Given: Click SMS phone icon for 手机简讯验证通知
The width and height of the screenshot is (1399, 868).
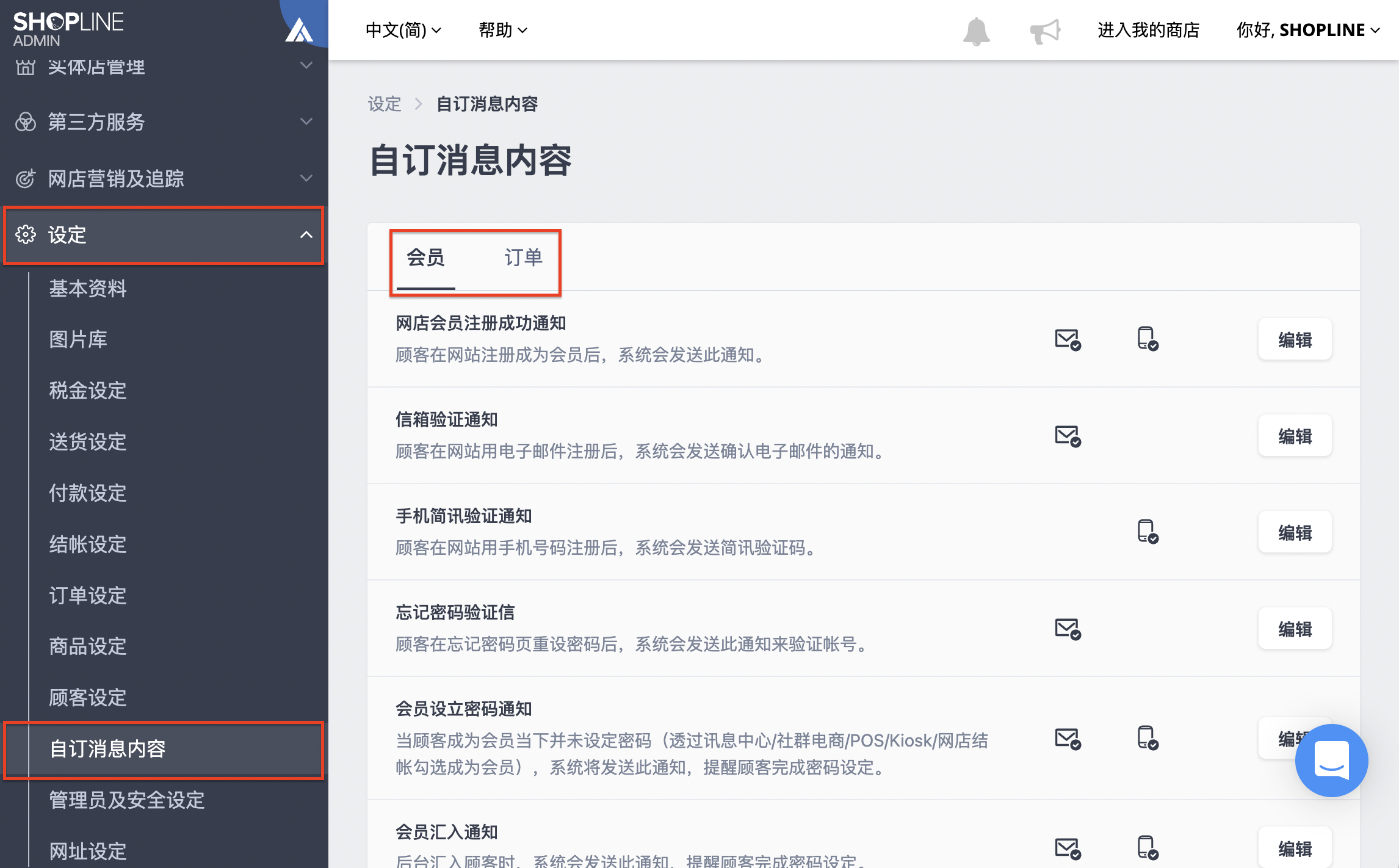Looking at the screenshot, I should coord(1148,532).
